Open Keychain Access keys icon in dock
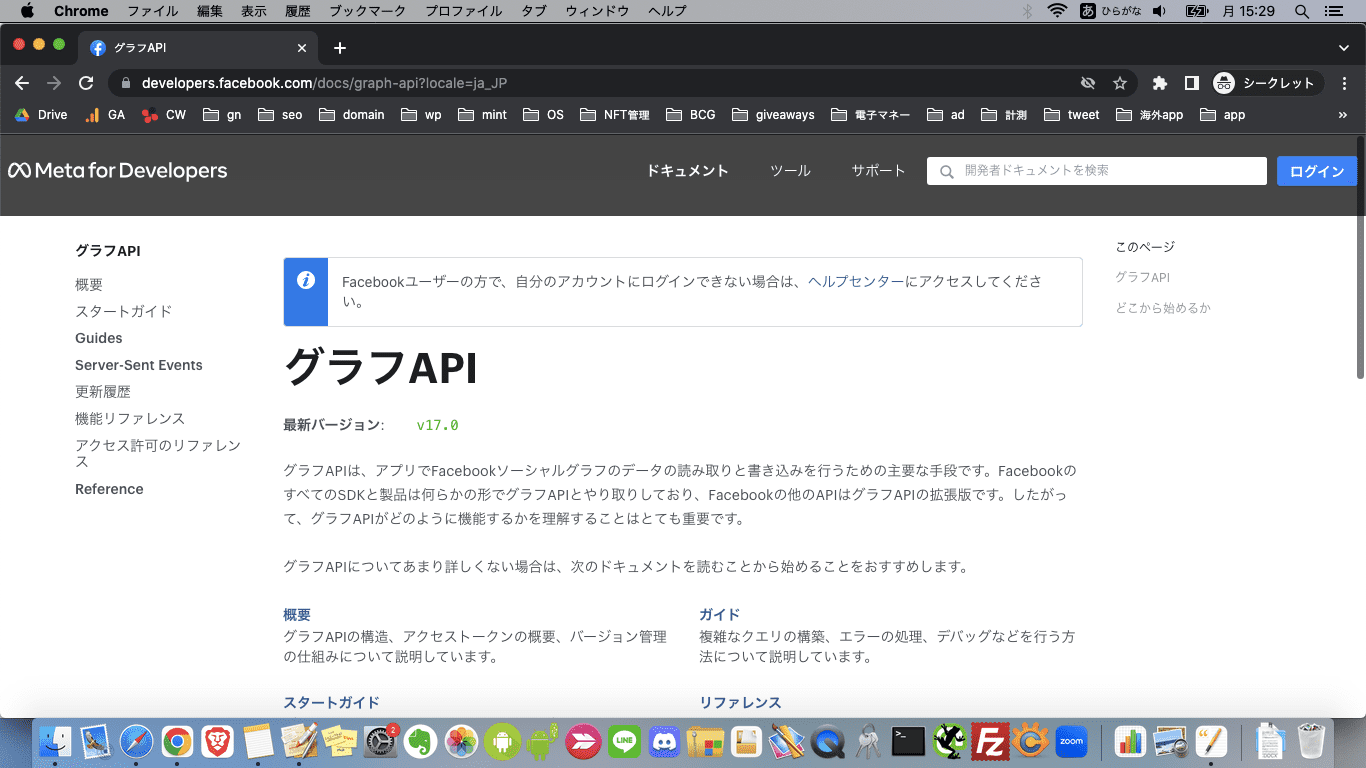 tap(869, 741)
